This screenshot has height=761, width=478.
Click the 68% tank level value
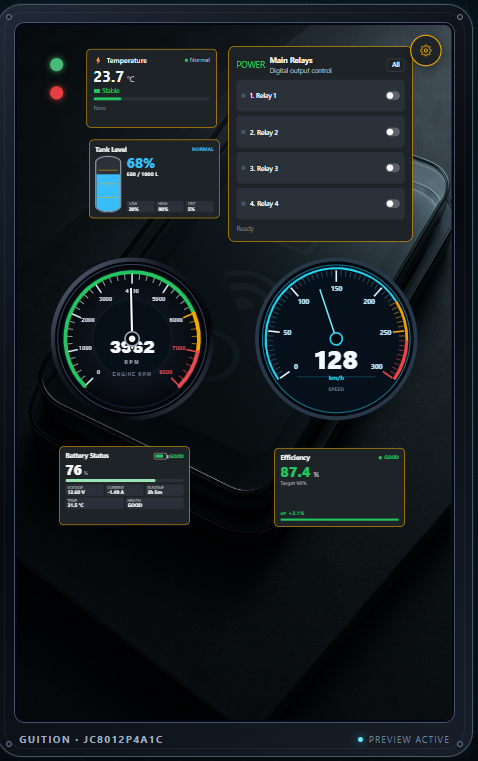[x=141, y=163]
